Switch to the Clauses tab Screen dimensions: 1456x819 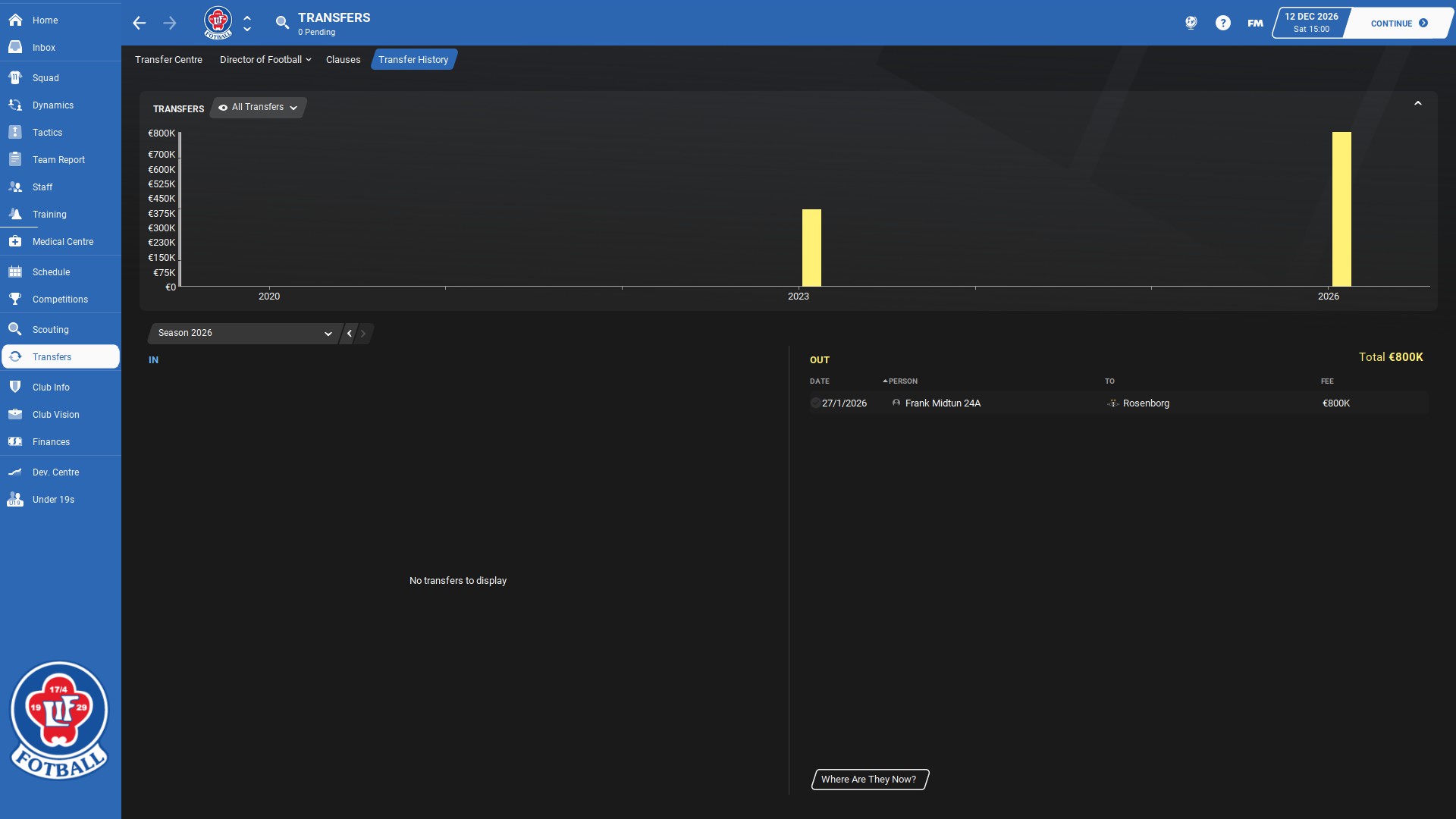tap(343, 60)
